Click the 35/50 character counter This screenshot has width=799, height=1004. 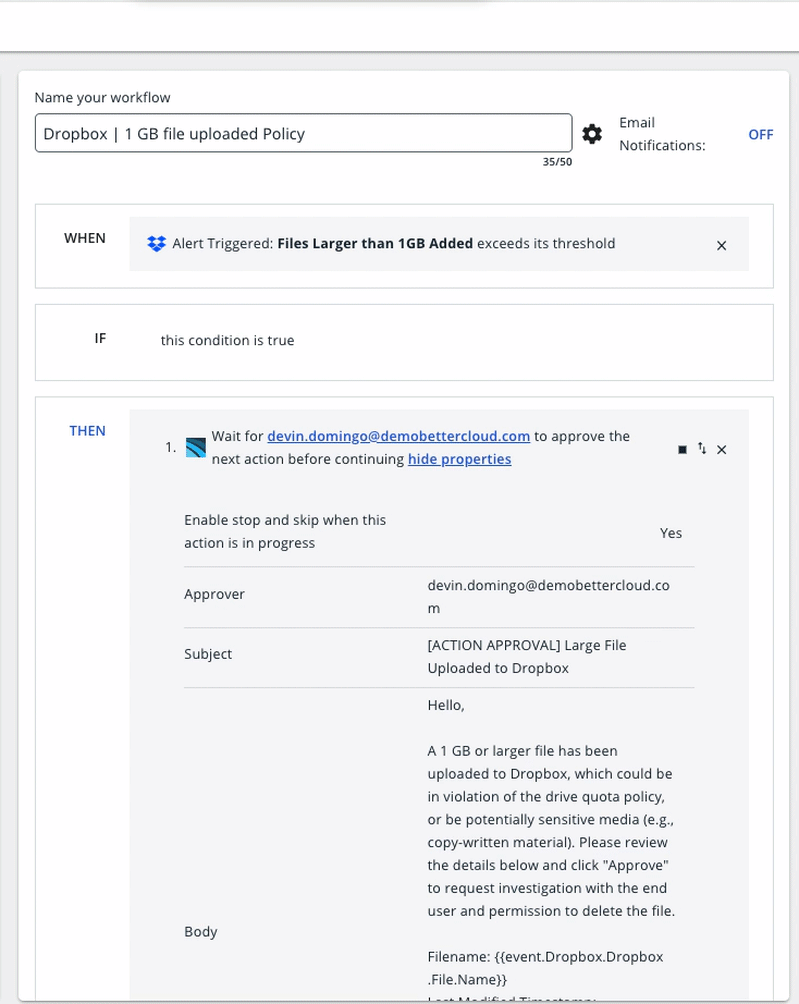[x=557, y=162]
